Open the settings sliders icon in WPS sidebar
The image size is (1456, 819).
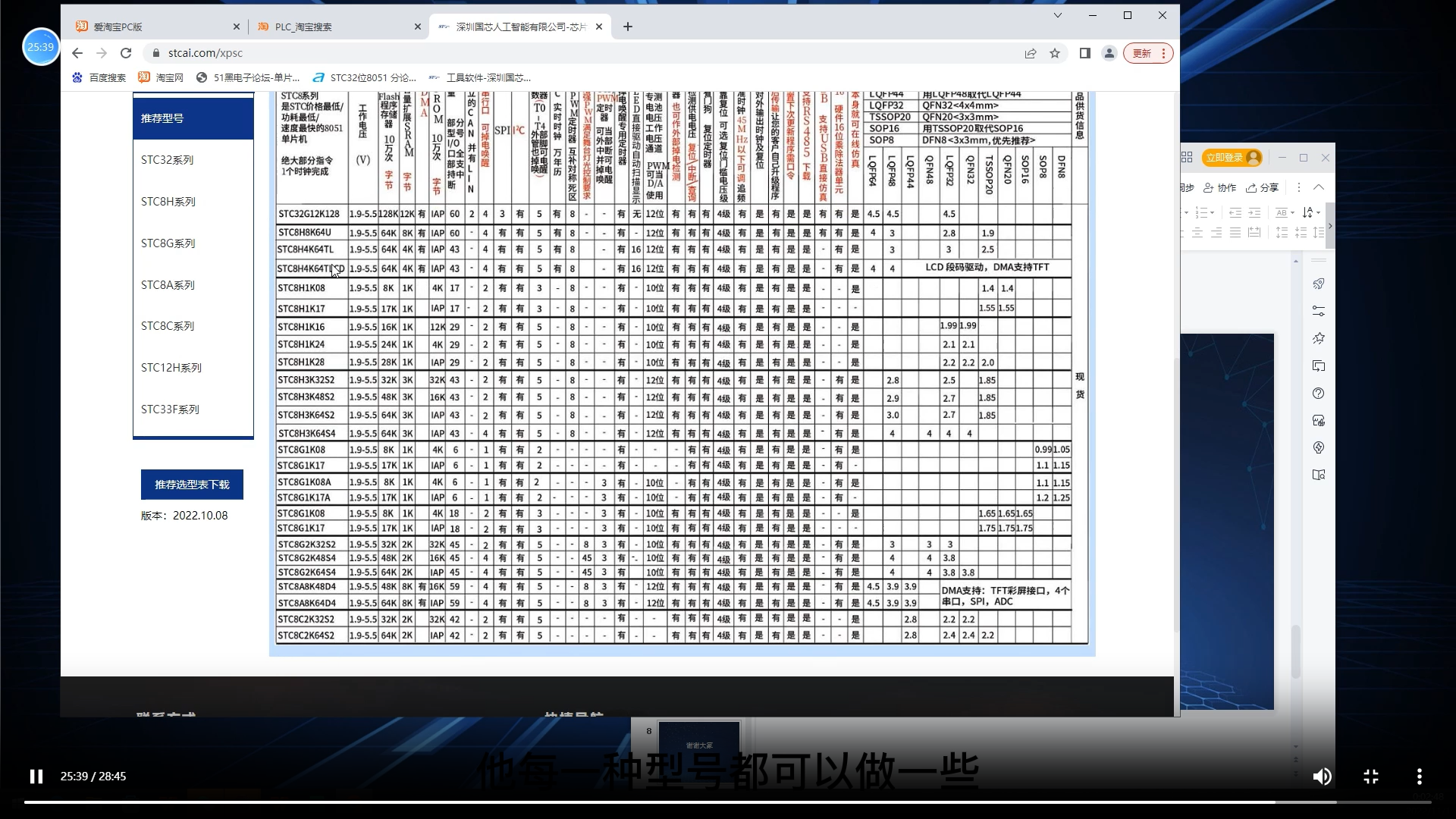pyautogui.click(x=1319, y=311)
